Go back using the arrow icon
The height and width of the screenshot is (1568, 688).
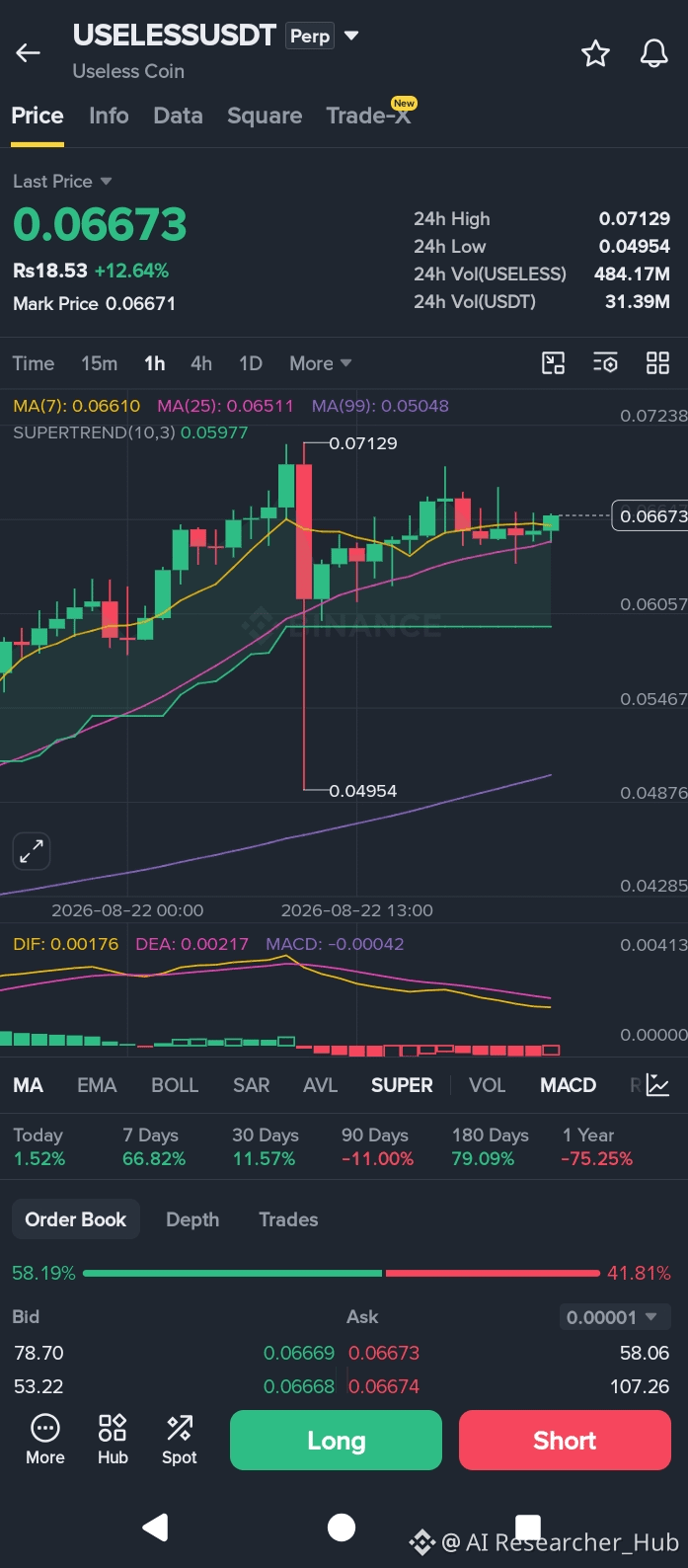[28, 53]
